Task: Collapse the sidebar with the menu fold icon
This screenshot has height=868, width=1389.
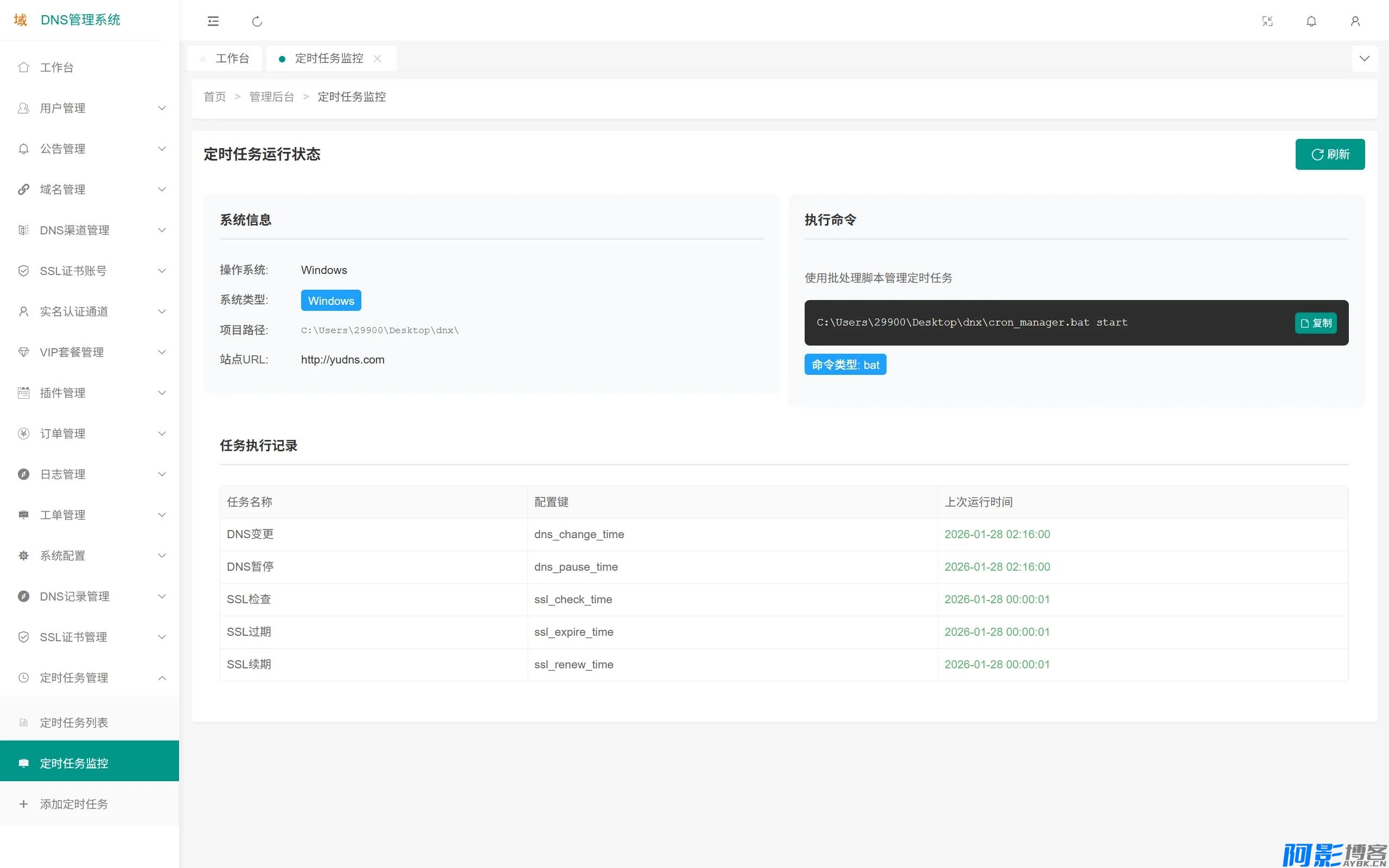Action: [213, 21]
